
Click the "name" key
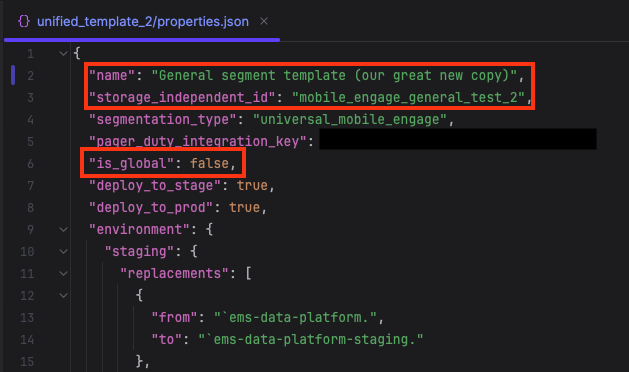click(112, 75)
